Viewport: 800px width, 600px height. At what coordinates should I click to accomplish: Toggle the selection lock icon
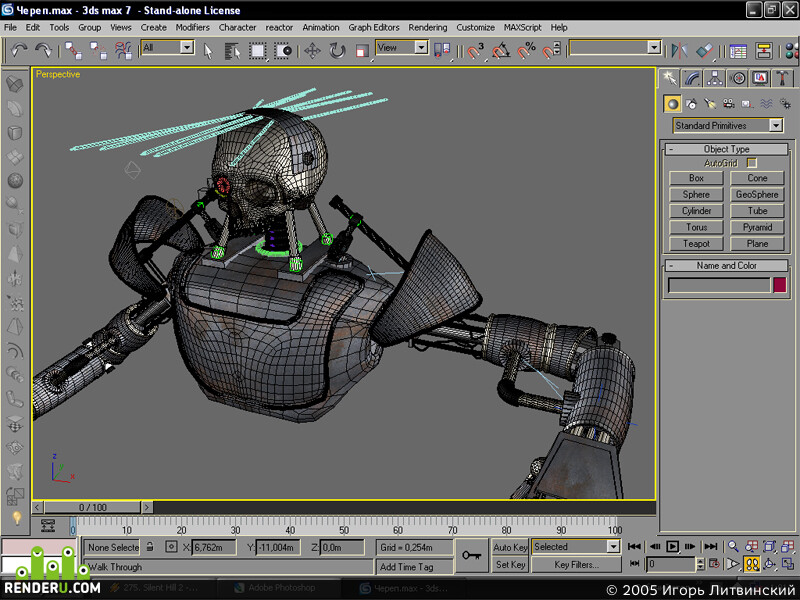pos(150,546)
